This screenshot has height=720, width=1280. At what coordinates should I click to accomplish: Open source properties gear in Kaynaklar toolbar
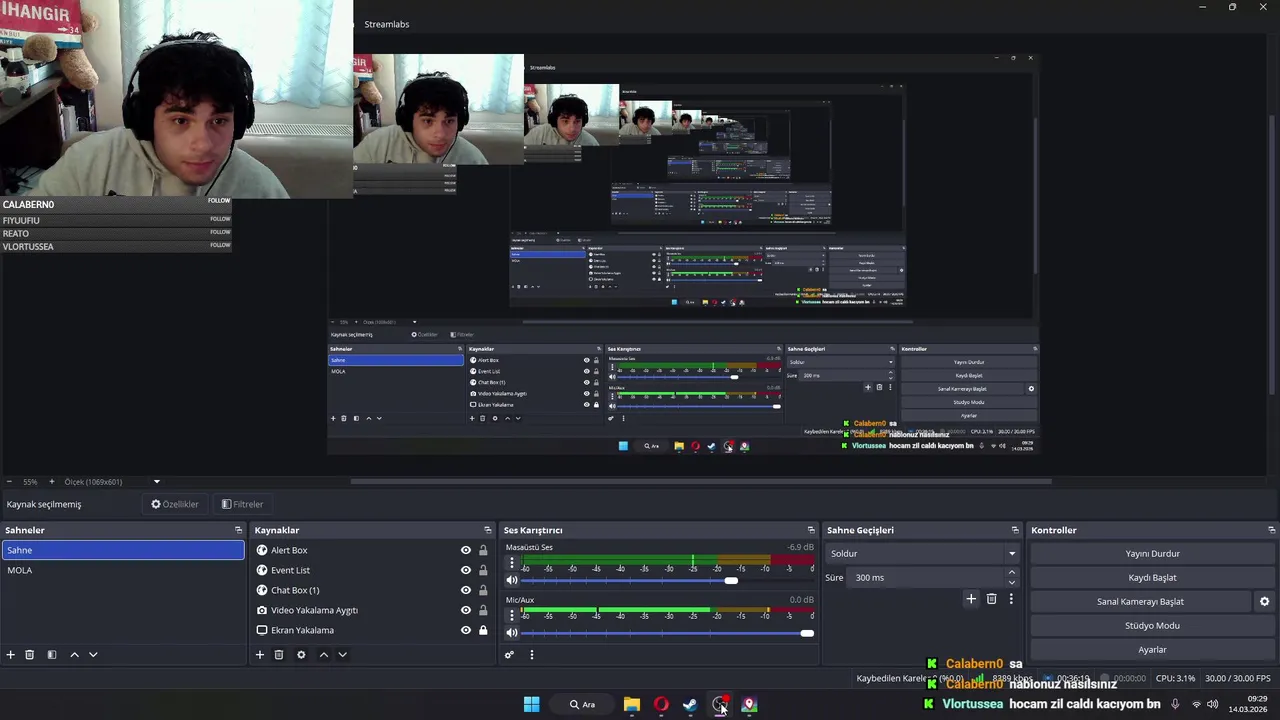(301, 655)
